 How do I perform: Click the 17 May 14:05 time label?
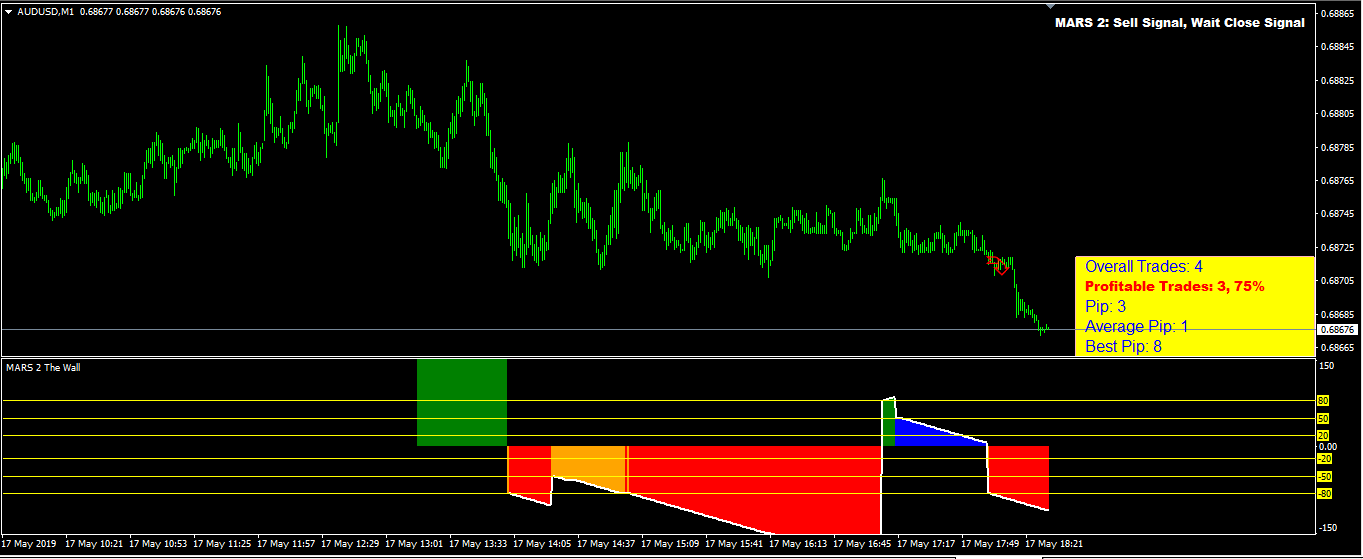click(x=542, y=544)
